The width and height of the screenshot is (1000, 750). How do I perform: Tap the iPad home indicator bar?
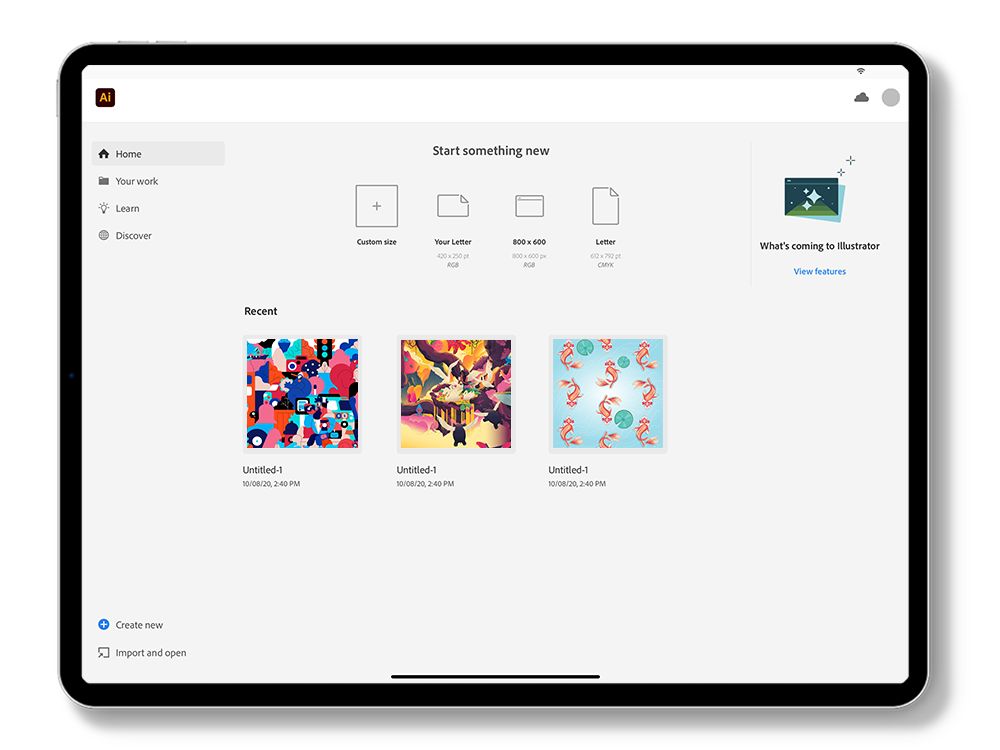coord(496,677)
